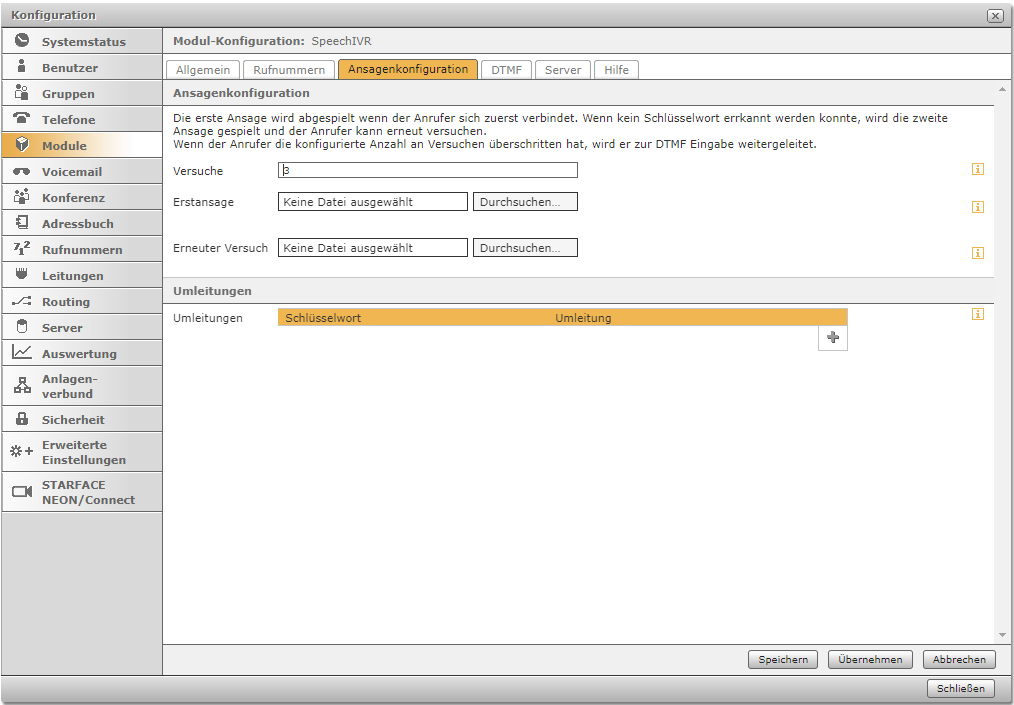Click Durchsuchen for Erneuter Versuch
The width and height of the screenshot is (1014, 705).
point(525,248)
